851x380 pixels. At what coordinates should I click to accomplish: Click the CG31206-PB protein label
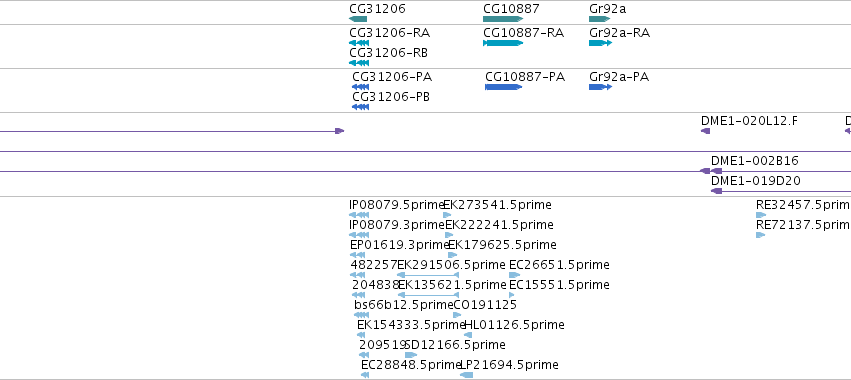[x=391, y=97]
